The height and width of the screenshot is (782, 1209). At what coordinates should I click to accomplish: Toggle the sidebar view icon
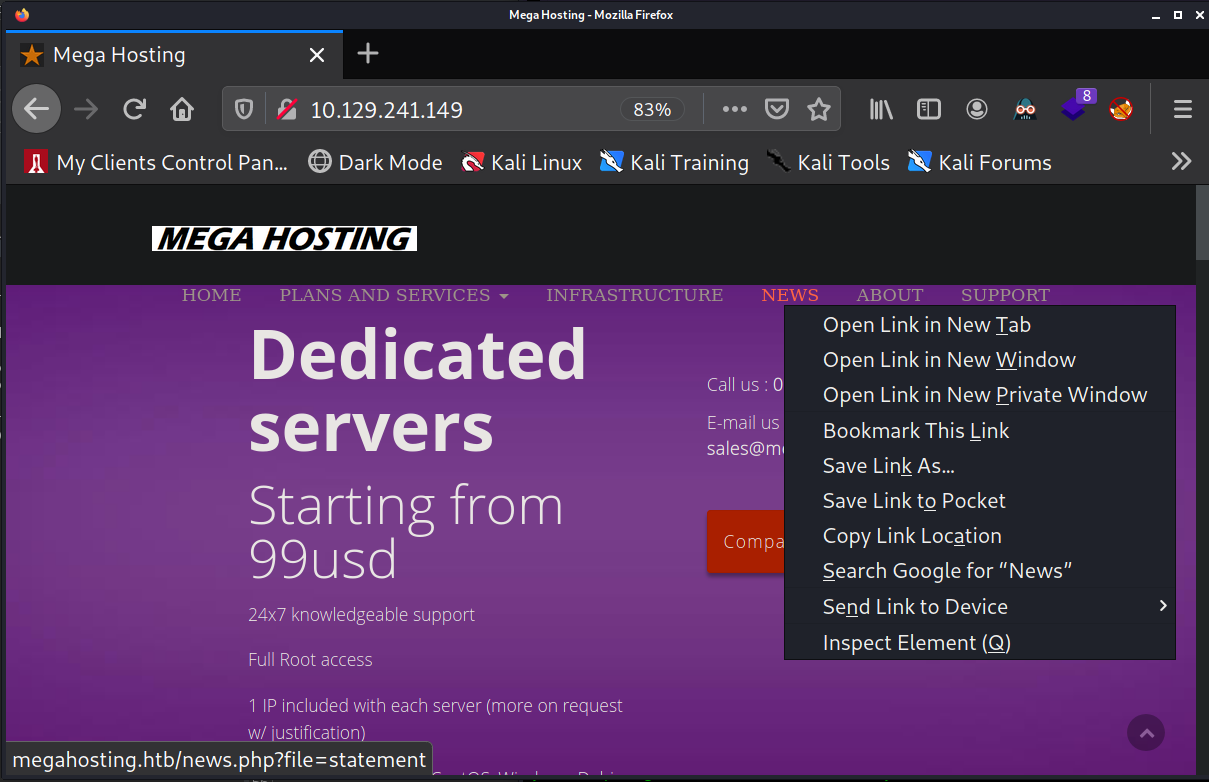(929, 110)
